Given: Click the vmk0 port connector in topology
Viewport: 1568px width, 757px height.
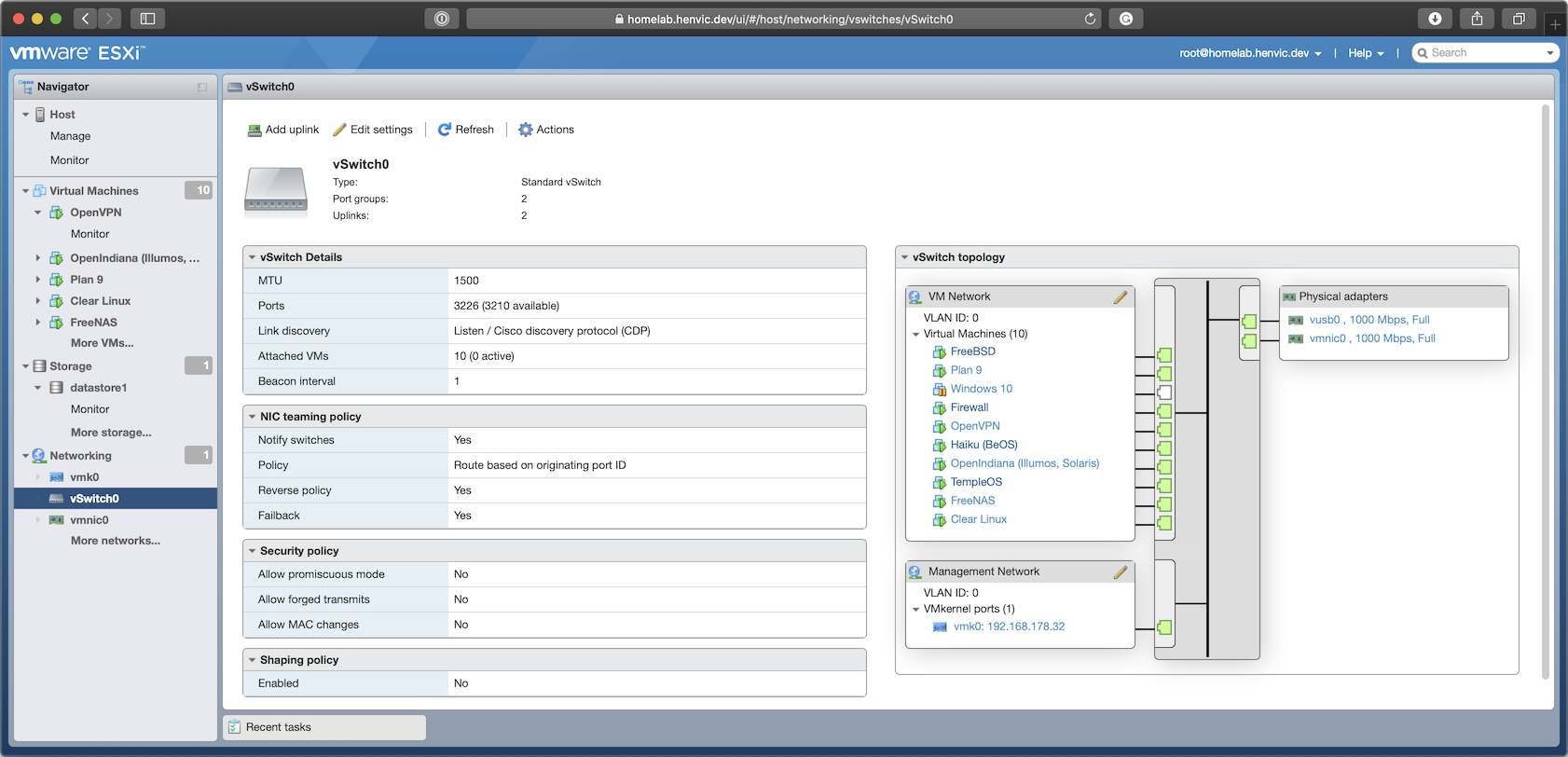Looking at the screenshot, I should [1164, 627].
